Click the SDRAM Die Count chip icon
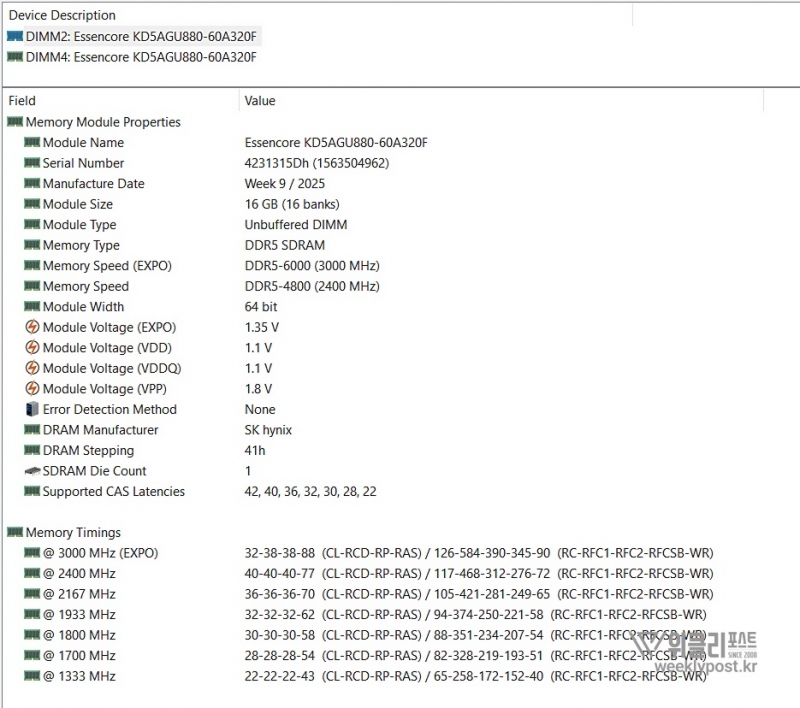This screenshot has width=800, height=708. coord(32,471)
